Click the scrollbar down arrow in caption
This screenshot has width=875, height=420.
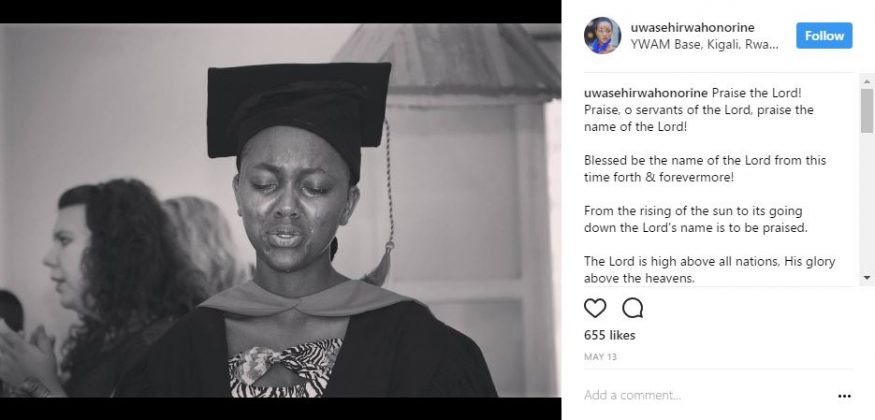[866, 279]
